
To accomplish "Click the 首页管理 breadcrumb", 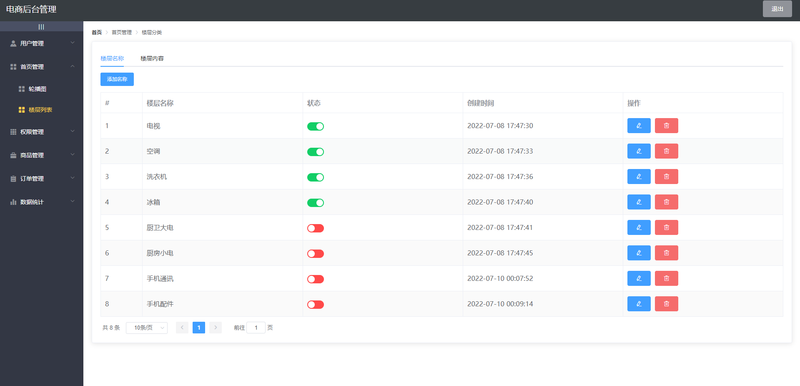I will [121, 33].
